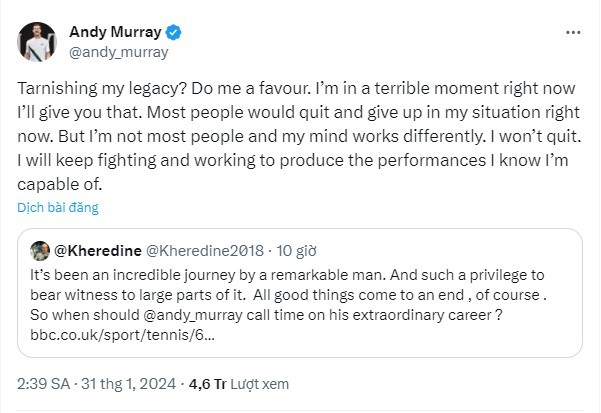Open the @Kheredine avatar in quoted tweet
The width and height of the screenshot is (601, 413).
point(40,251)
